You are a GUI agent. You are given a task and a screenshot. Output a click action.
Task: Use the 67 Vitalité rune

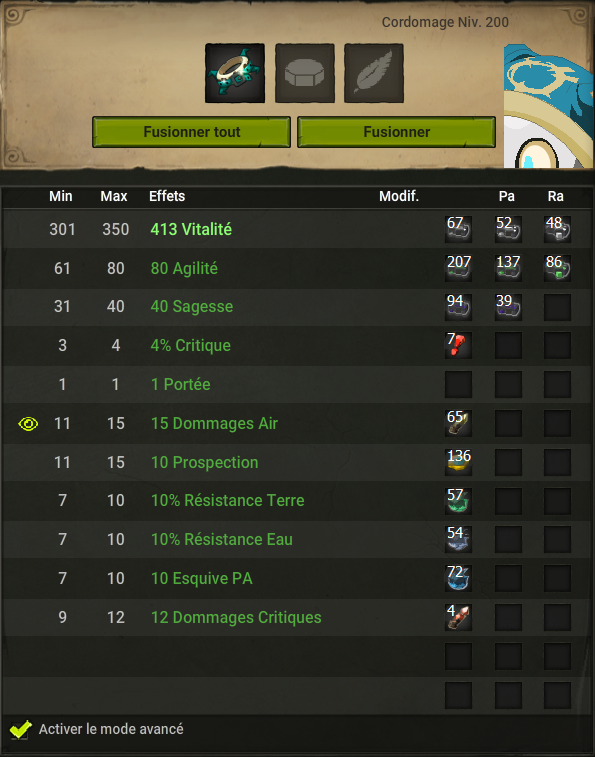pos(458,229)
